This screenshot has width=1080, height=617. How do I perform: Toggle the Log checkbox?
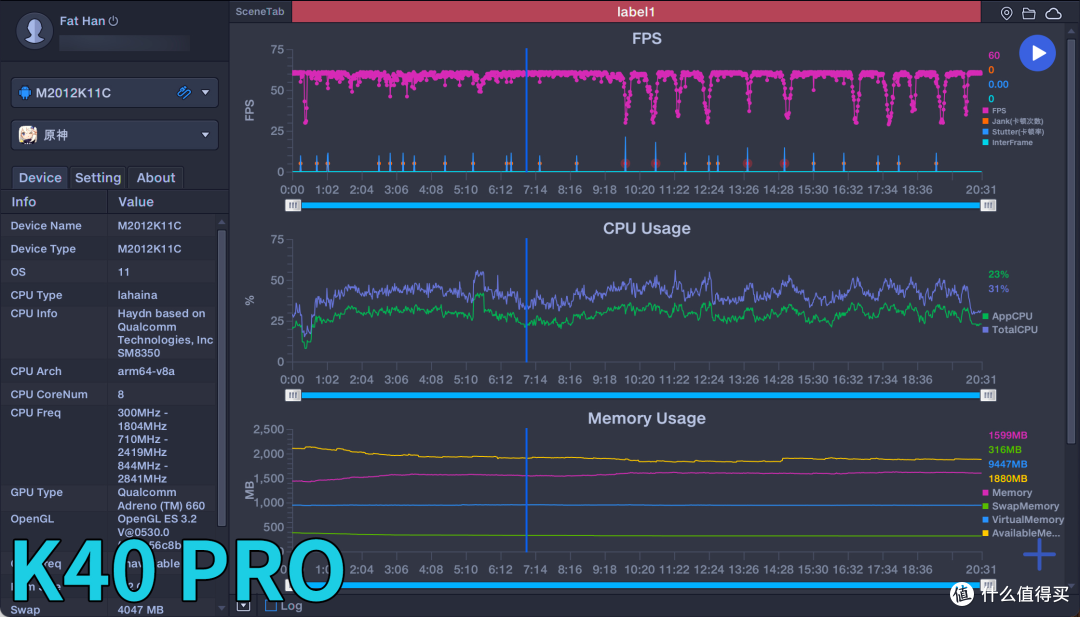pos(271,606)
